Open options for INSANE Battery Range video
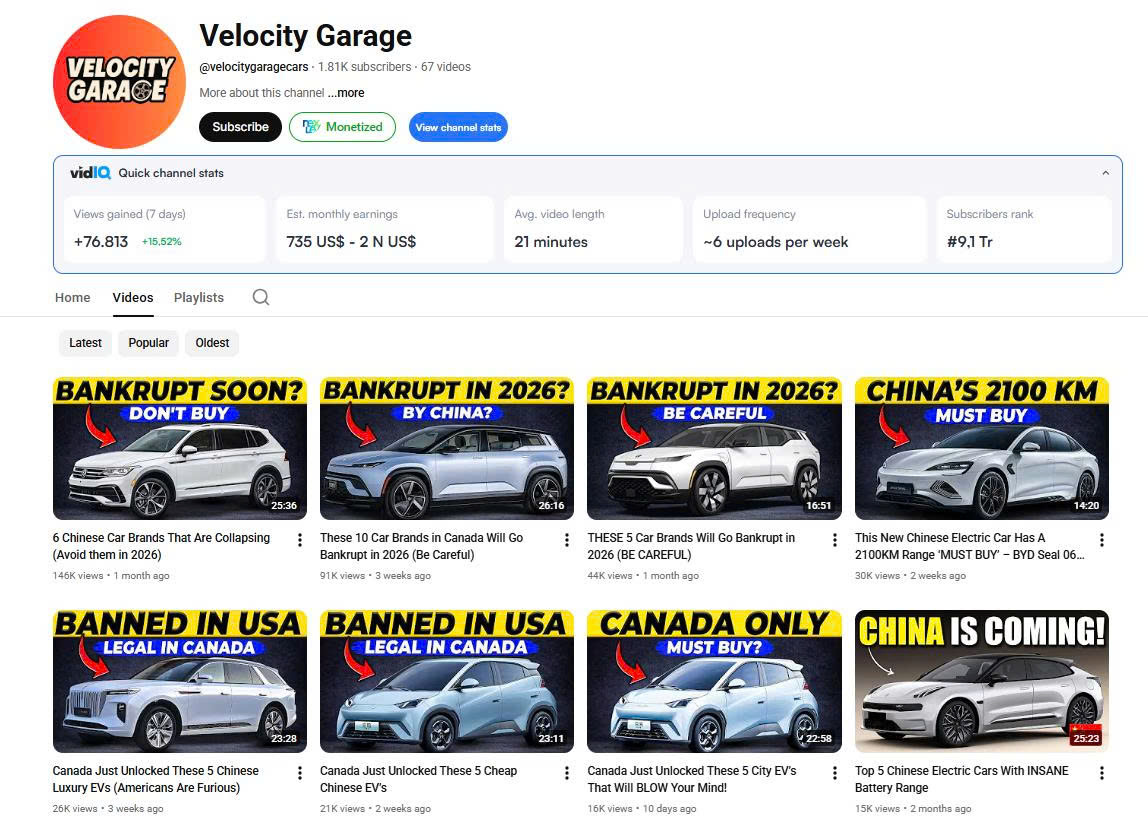Image resolution: width=1148 pixels, height=823 pixels. coord(1102,773)
